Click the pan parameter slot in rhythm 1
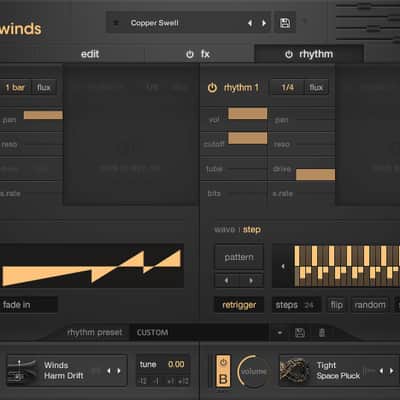This screenshot has width=400, height=400. [x=302, y=120]
